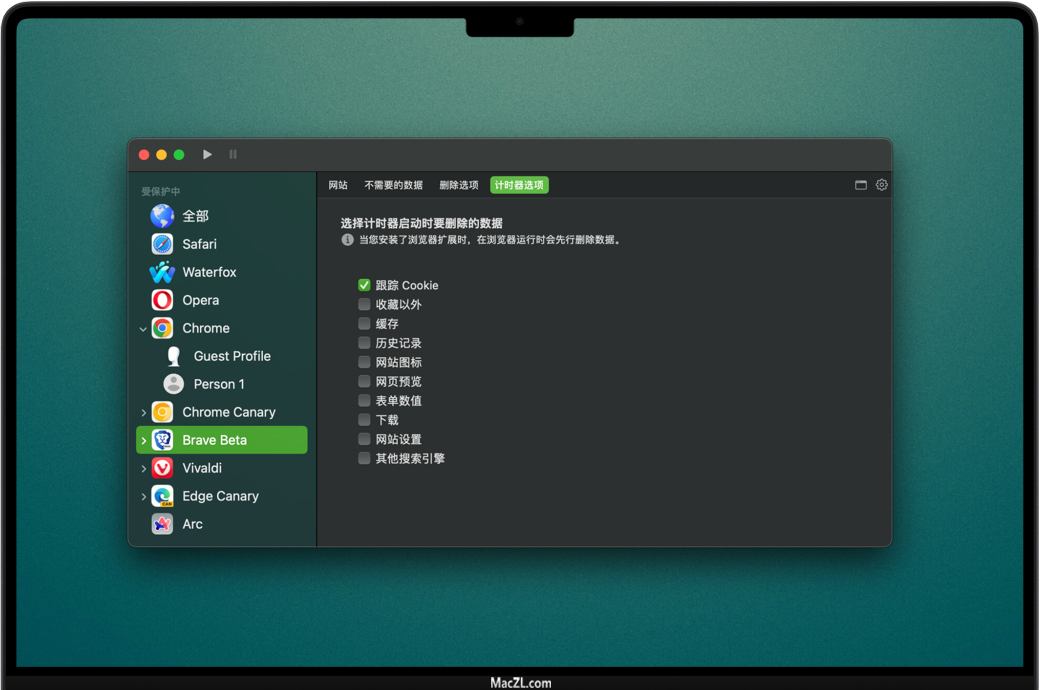
Task: Expand the Chrome Canary profiles
Action: 143,412
